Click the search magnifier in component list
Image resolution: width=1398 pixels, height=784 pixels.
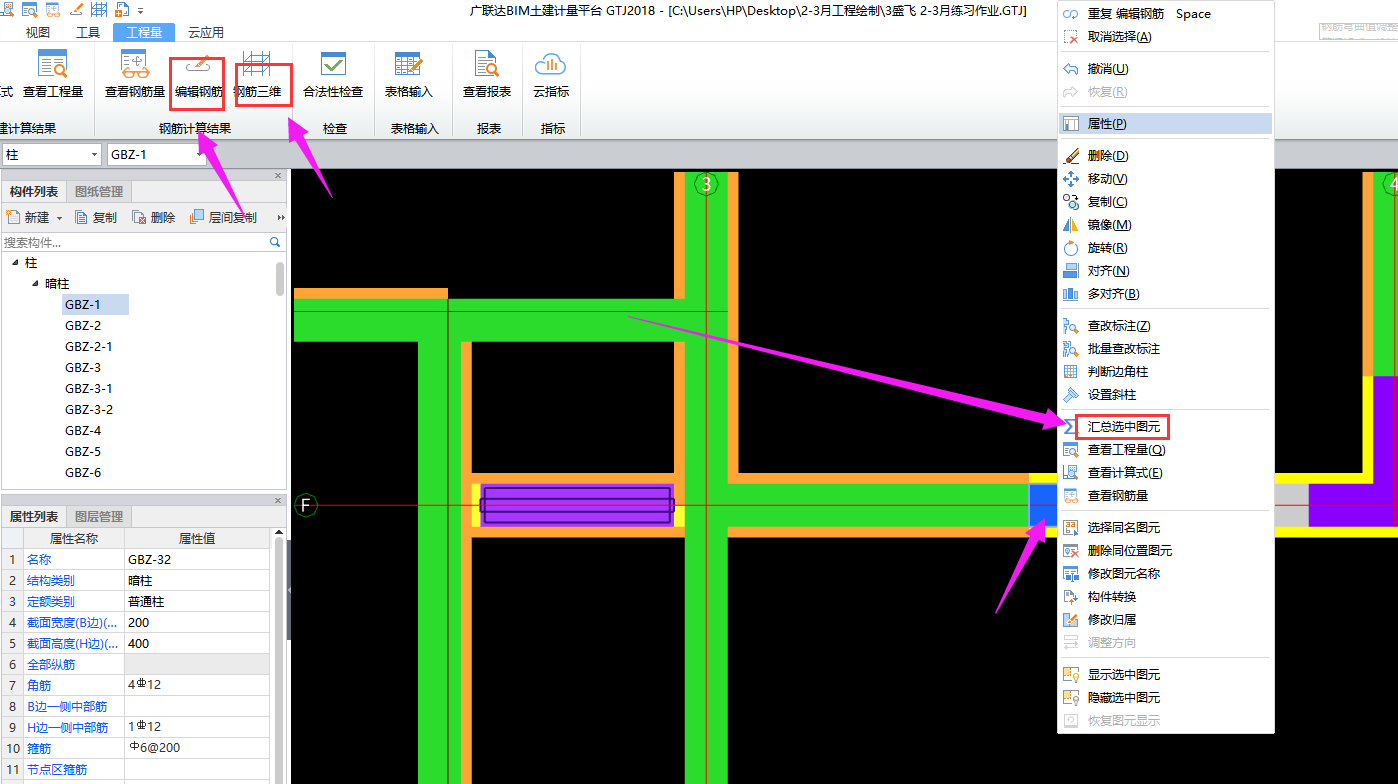tap(275, 242)
